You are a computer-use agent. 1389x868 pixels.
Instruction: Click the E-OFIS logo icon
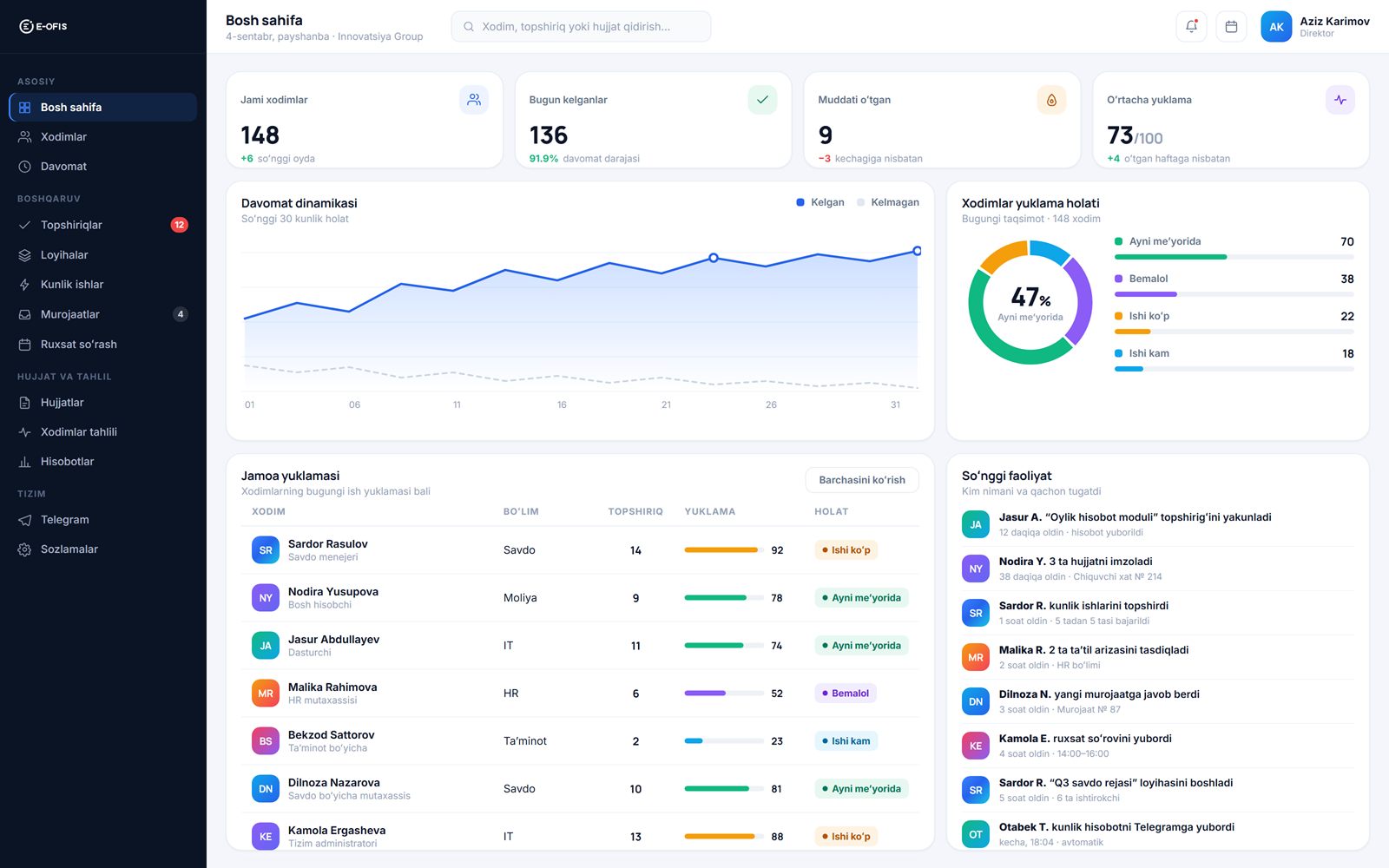pyautogui.click(x=26, y=26)
